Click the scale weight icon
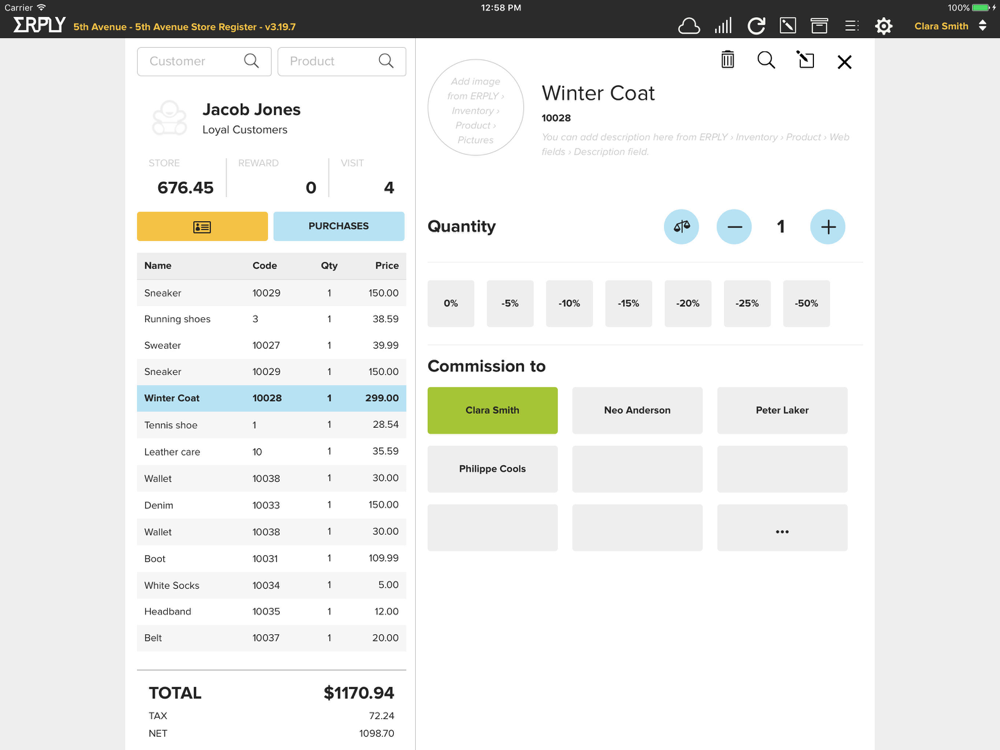1000x750 pixels. point(681,227)
